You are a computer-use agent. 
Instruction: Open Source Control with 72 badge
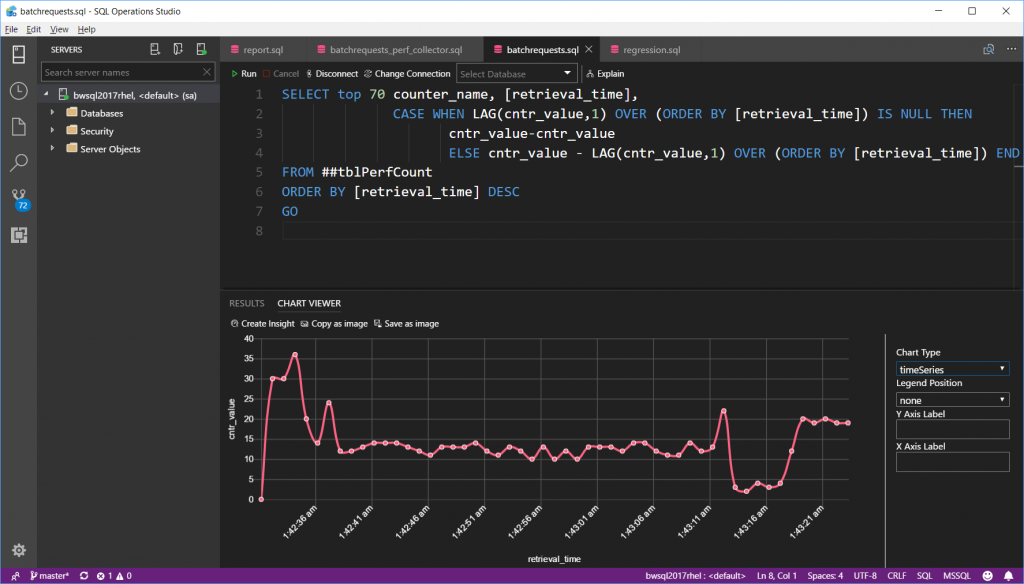tap(18, 198)
